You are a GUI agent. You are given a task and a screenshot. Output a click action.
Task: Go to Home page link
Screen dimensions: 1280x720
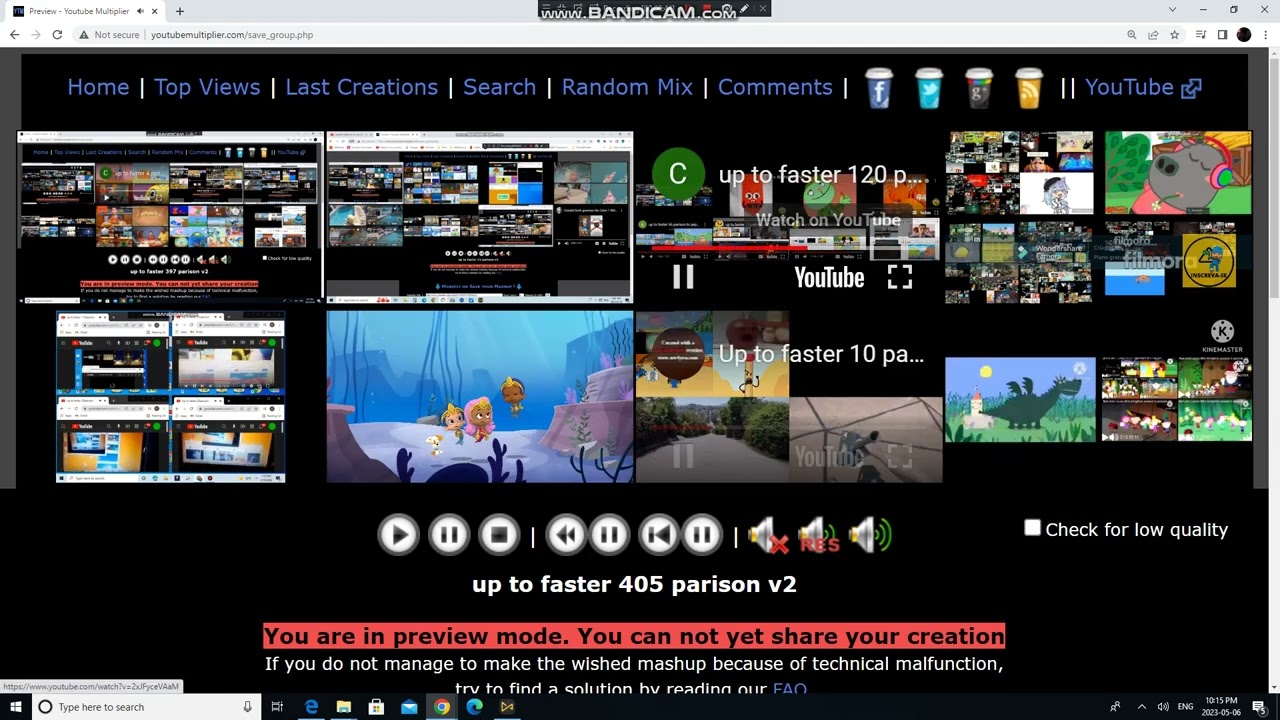pyautogui.click(x=98, y=87)
